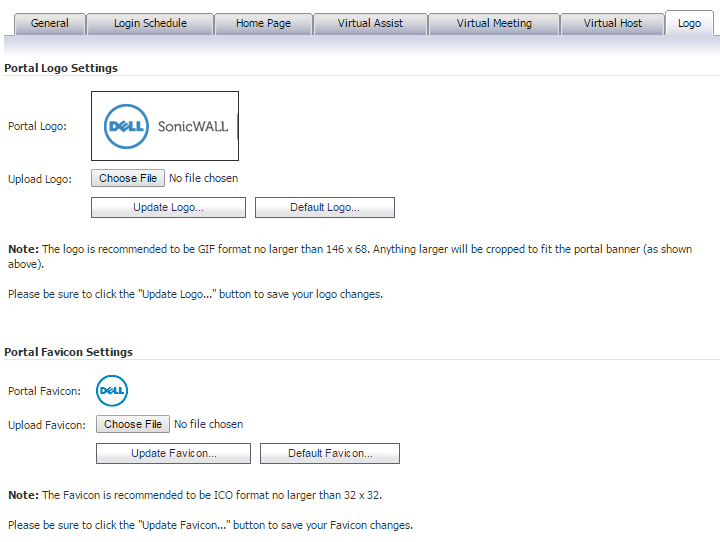Click the Portal Logo: label

(x=37, y=126)
